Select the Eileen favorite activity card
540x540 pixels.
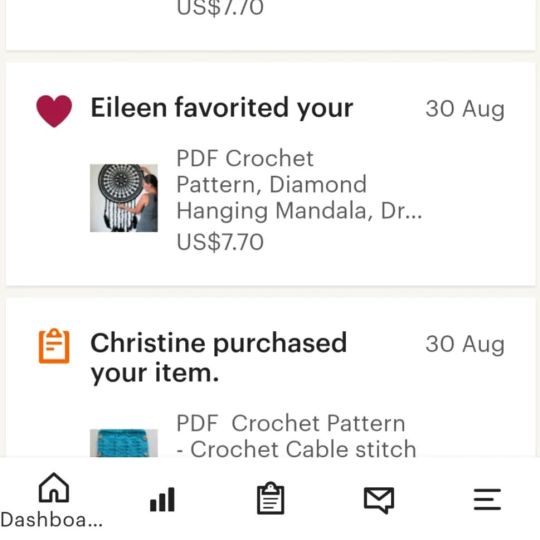271,174
